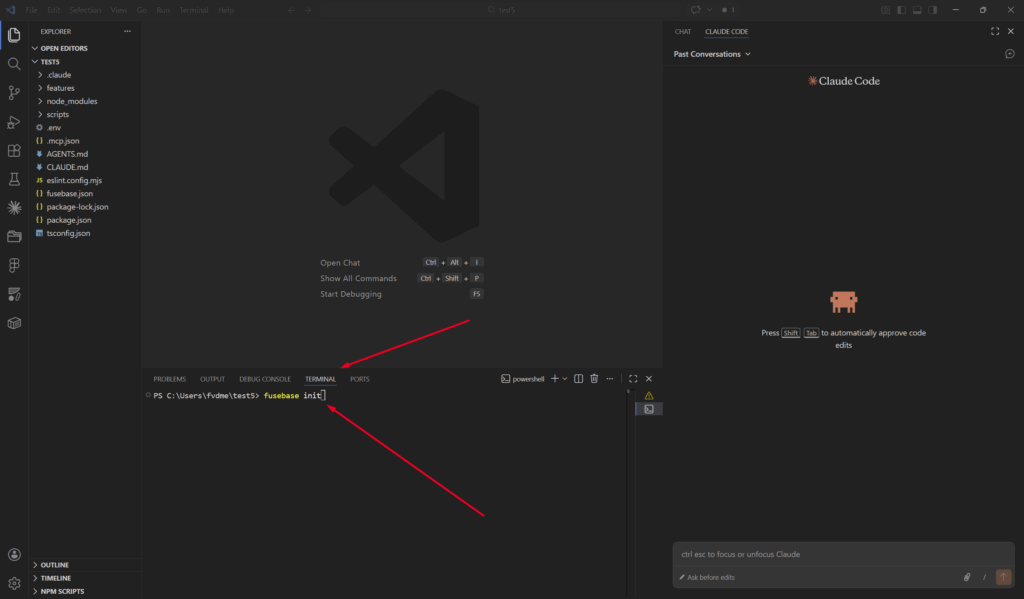This screenshot has height=599, width=1024.
Task: Open the Search view in activity bar
Action: tap(14, 64)
